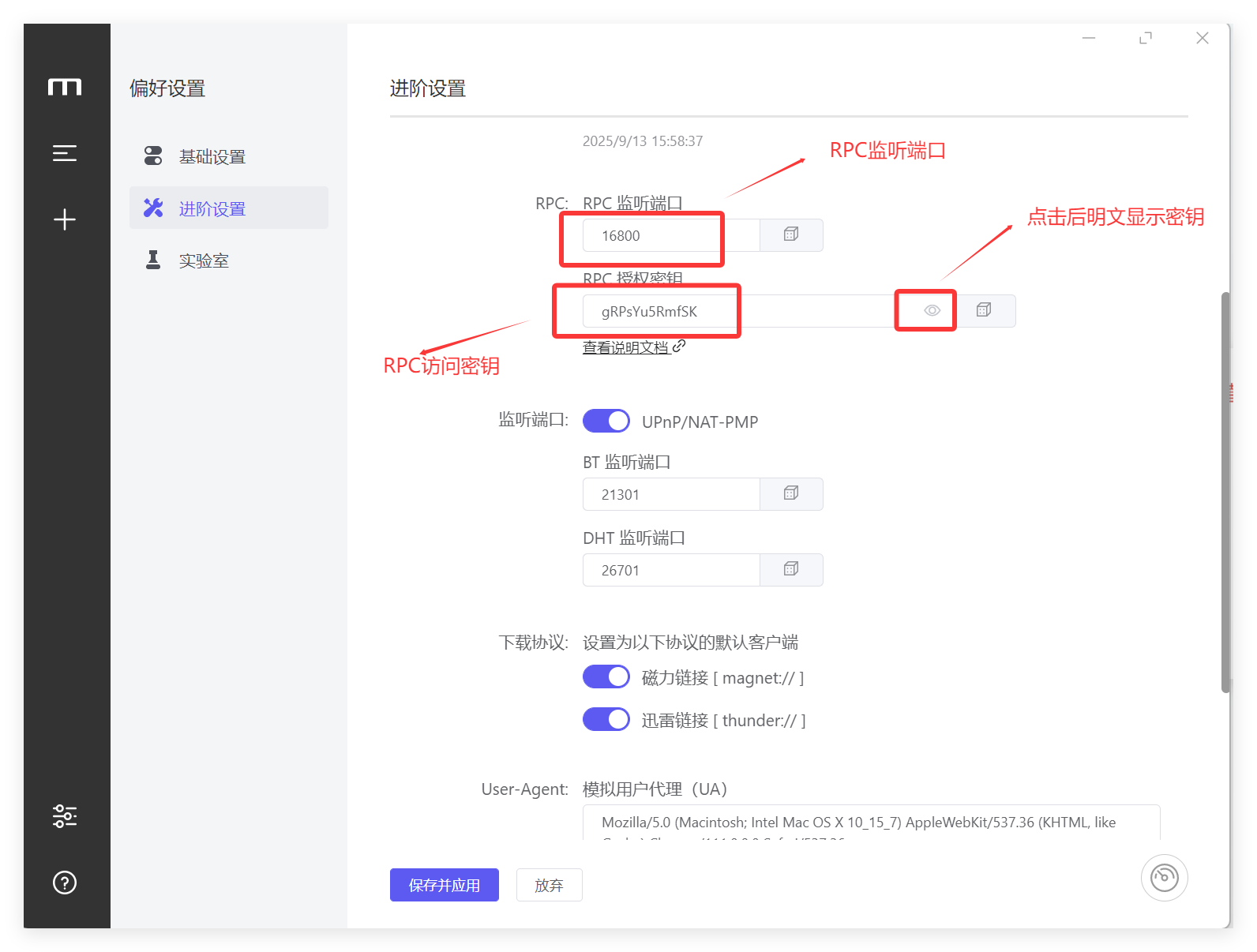Toggle the UPnP/NAT-PMP switch
The width and height of the screenshot is (1257, 952).
[x=606, y=422]
